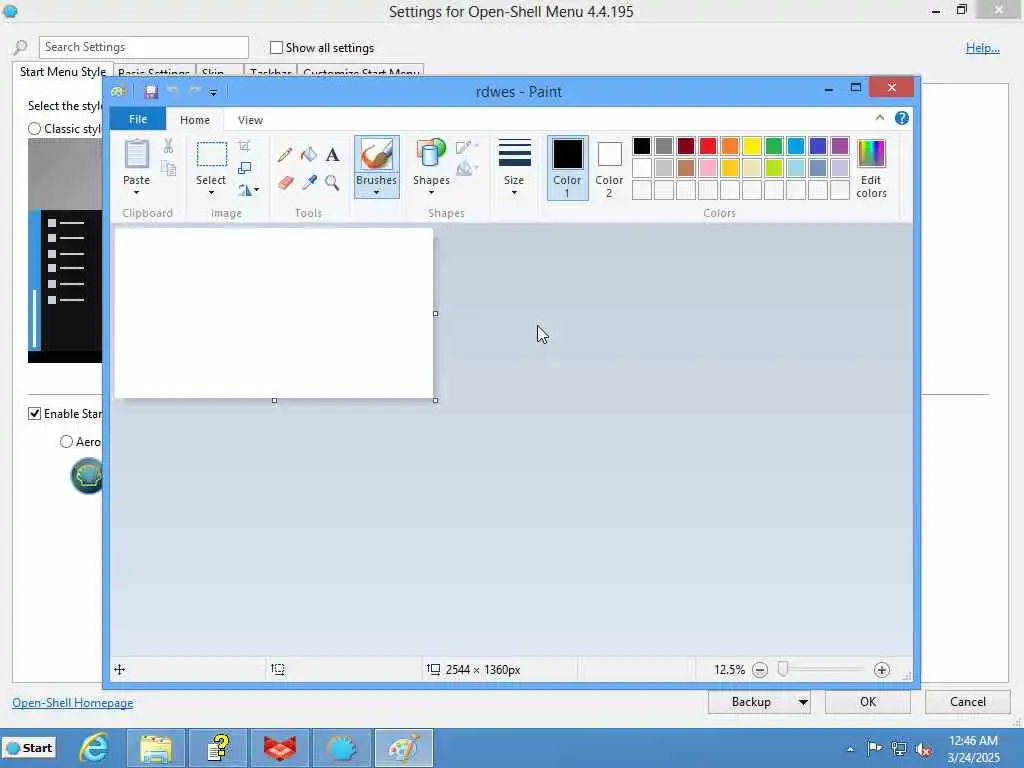Click the zoom in plus button
The width and height of the screenshot is (1024, 768).
click(x=882, y=670)
